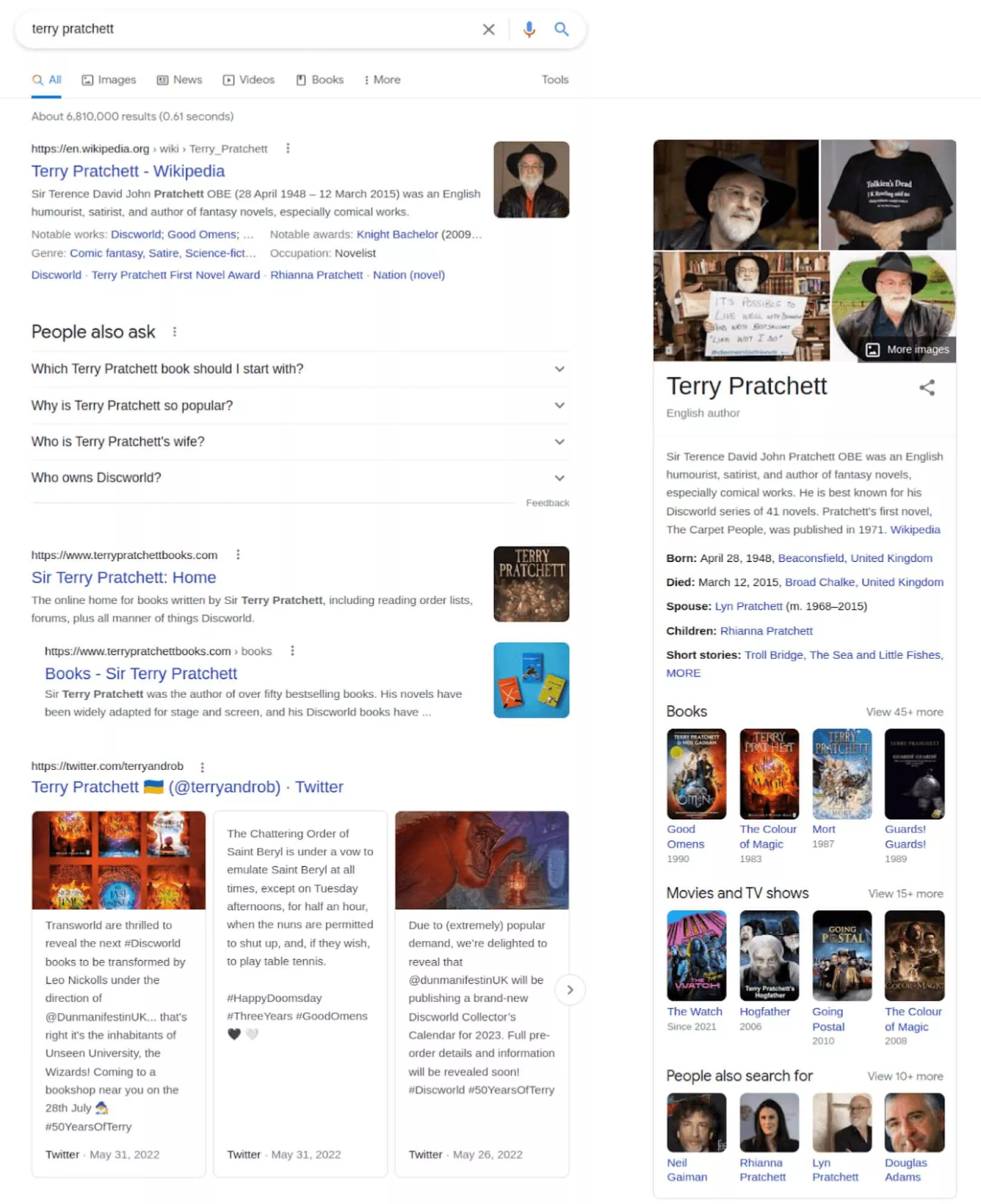View 15+ more movies and TV shows

(906, 895)
